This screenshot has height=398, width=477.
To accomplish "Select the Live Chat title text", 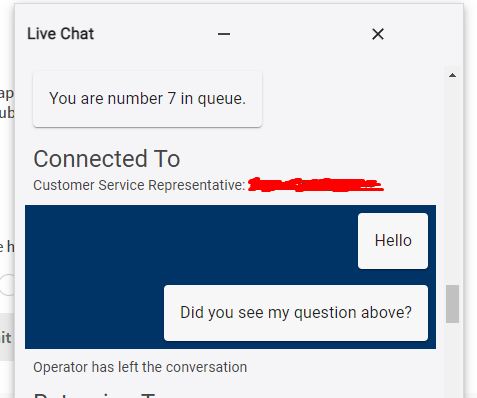I will click(61, 34).
